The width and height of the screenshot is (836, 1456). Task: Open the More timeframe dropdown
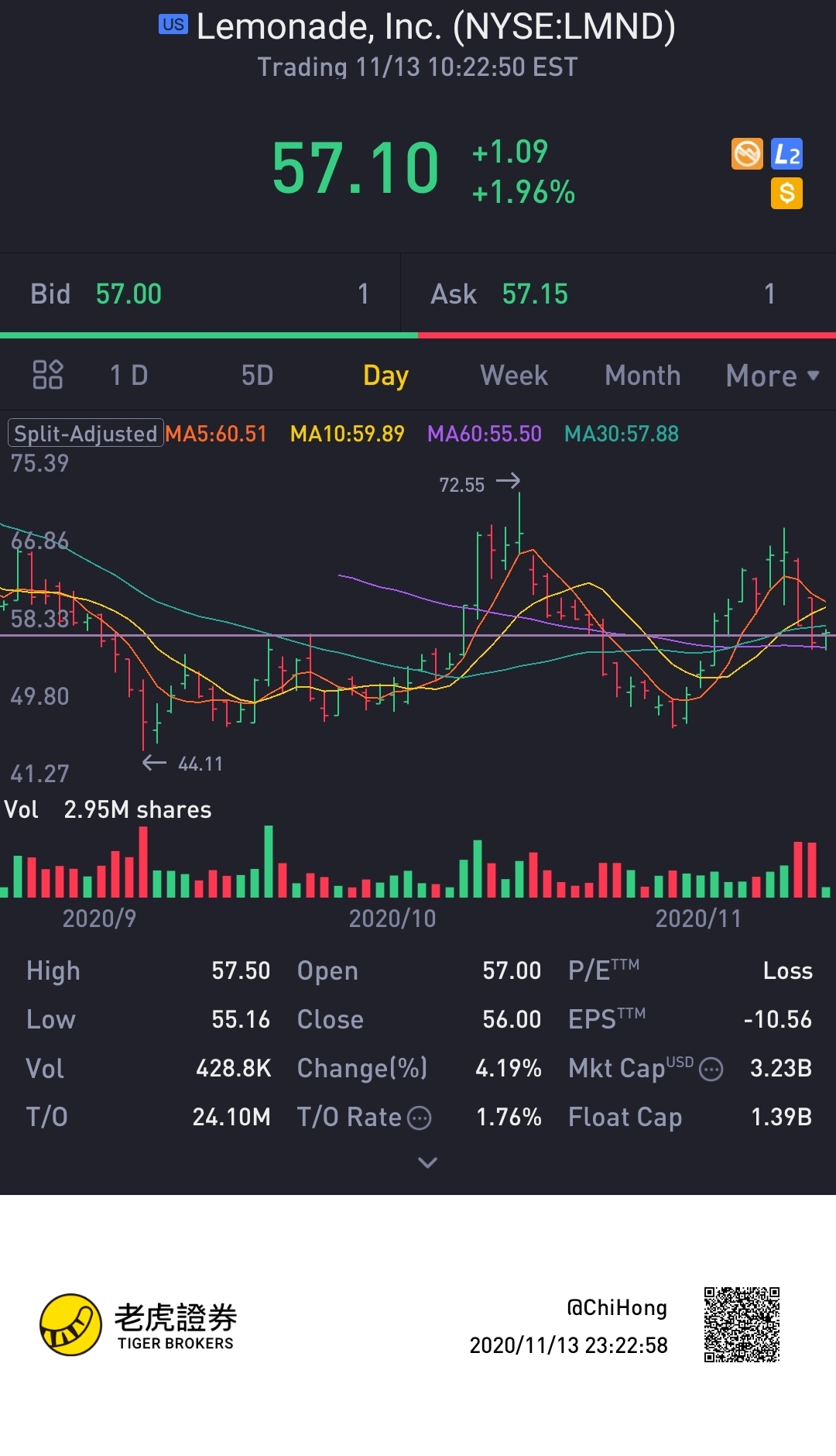[772, 376]
